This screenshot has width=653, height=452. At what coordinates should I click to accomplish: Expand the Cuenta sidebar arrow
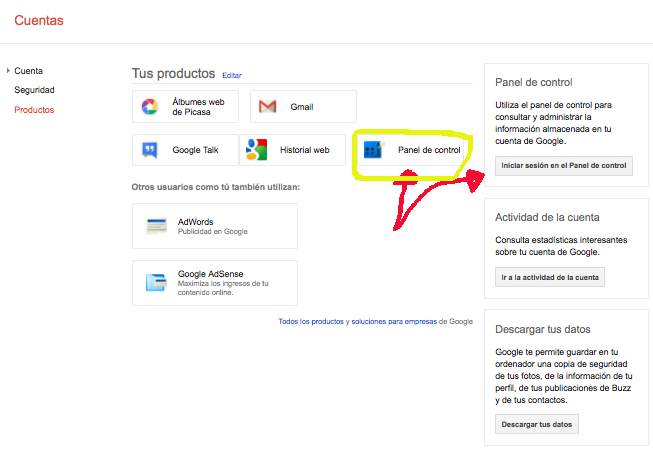click(8, 71)
